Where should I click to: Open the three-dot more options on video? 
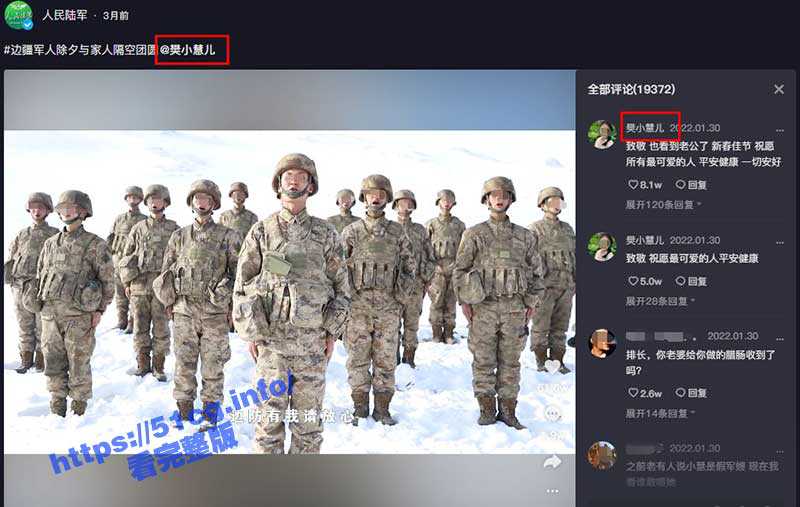pos(552,491)
